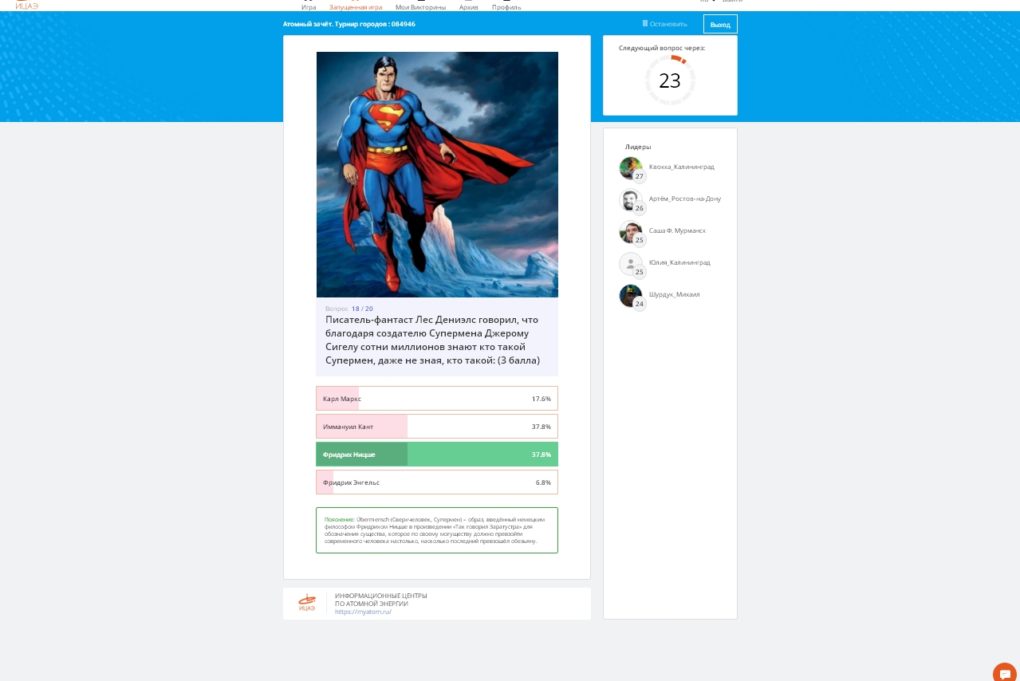This screenshot has height=681, width=1020.
Task: Open the chat bubble icon
Action: 1005,673
